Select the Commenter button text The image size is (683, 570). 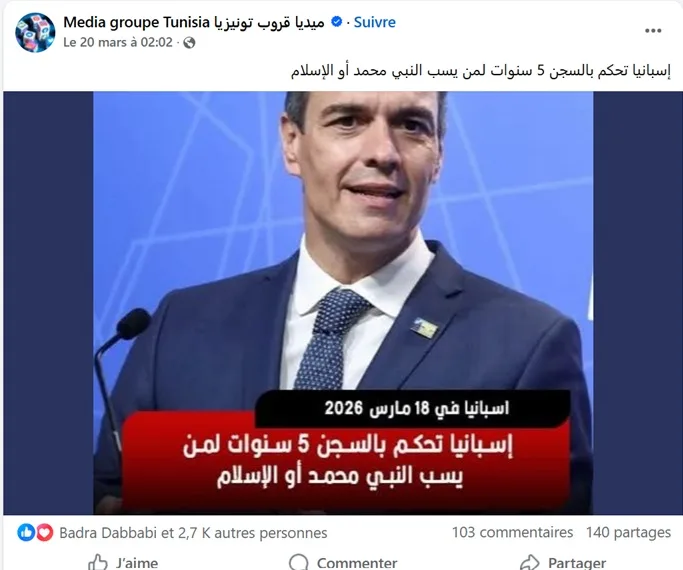click(x=357, y=563)
